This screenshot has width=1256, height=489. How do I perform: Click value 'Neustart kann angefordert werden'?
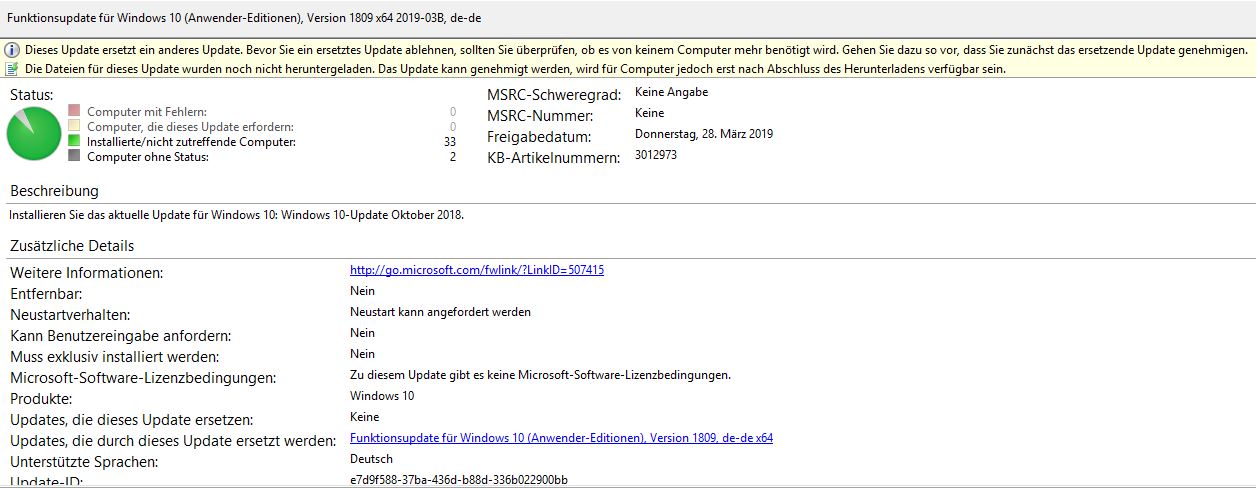[x=440, y=312]
